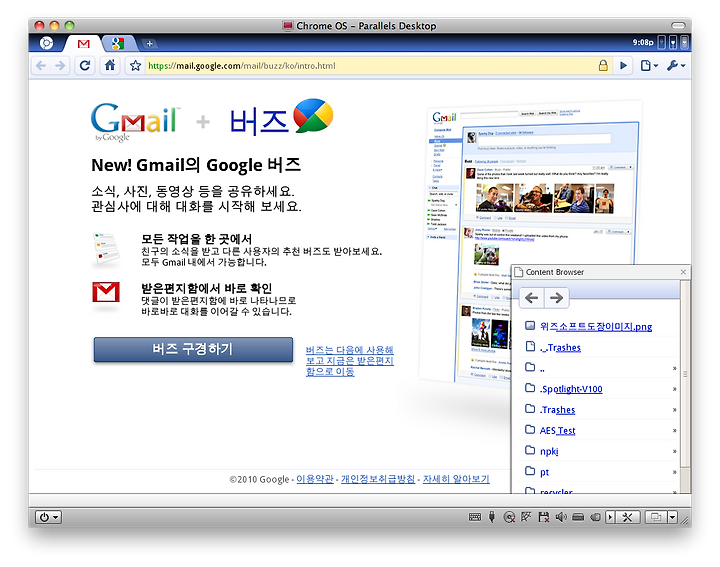Image resolution: width=720 pixels, height=567 pixels.
Task: Click the Go arrow beside address bar
Action: click(x=624, y=66)
